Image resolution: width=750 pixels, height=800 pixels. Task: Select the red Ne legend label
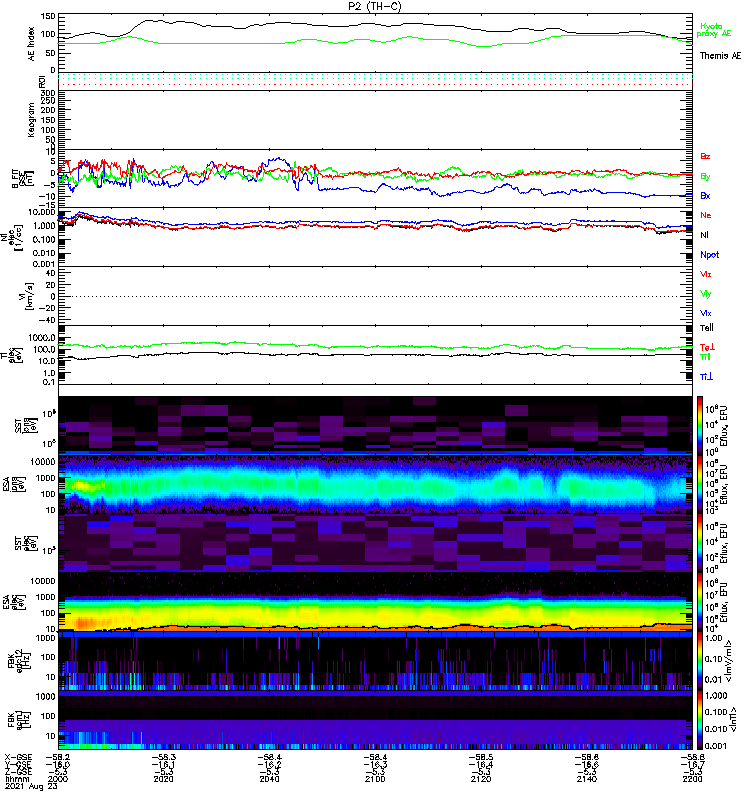click(706, 215)
